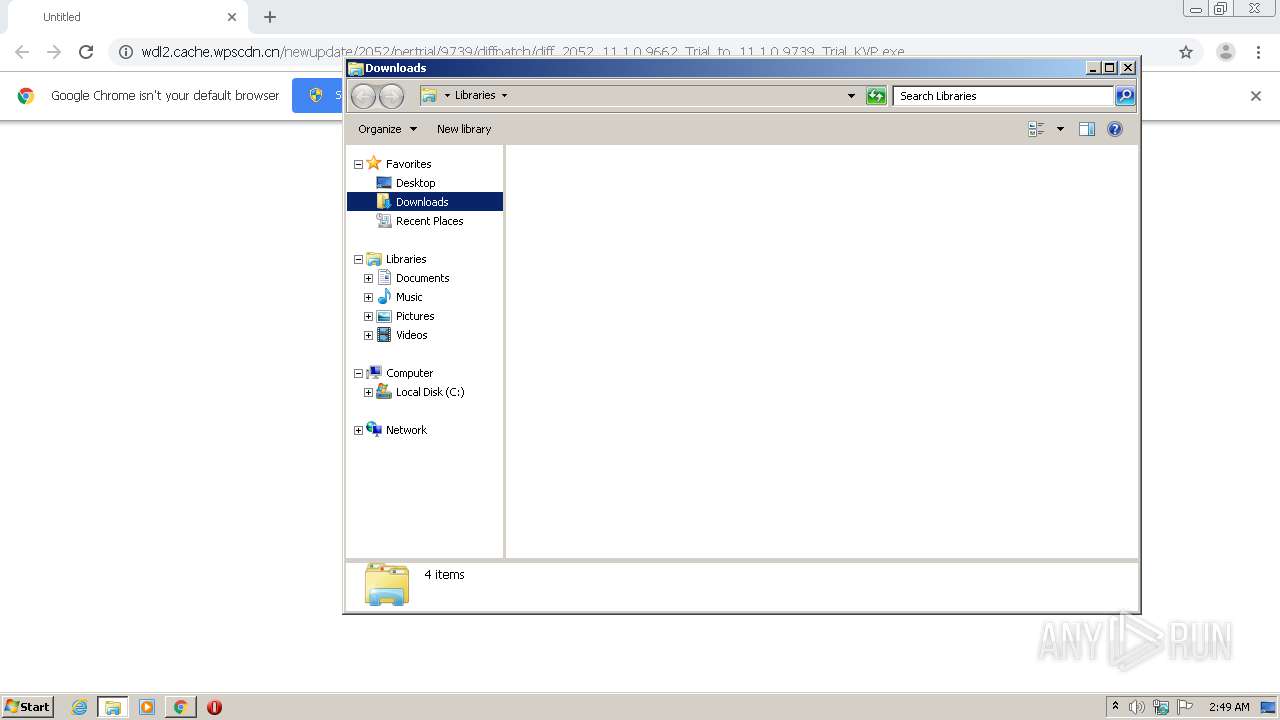
Task: Expand the Documents library
Action: 368,278
